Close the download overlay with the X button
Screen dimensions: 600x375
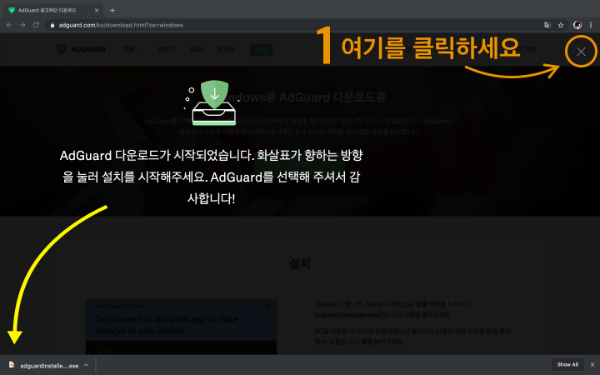tap(581, 52)
